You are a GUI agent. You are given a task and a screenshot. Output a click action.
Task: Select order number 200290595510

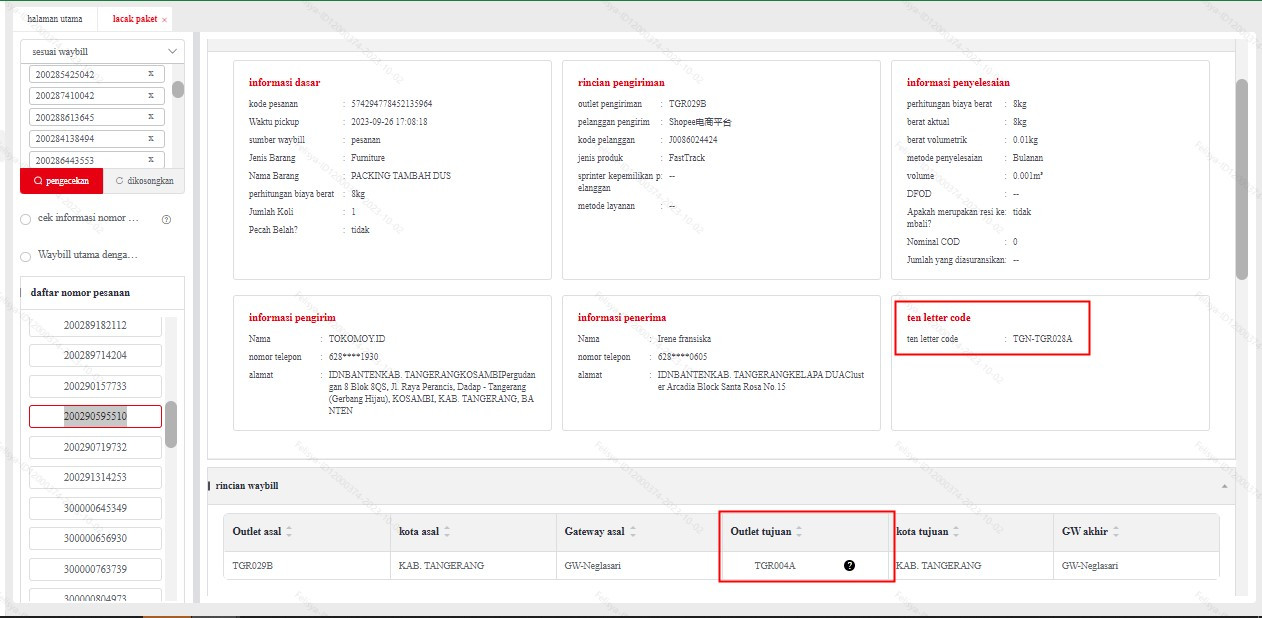pyautogui.click(x=95, y=416)
